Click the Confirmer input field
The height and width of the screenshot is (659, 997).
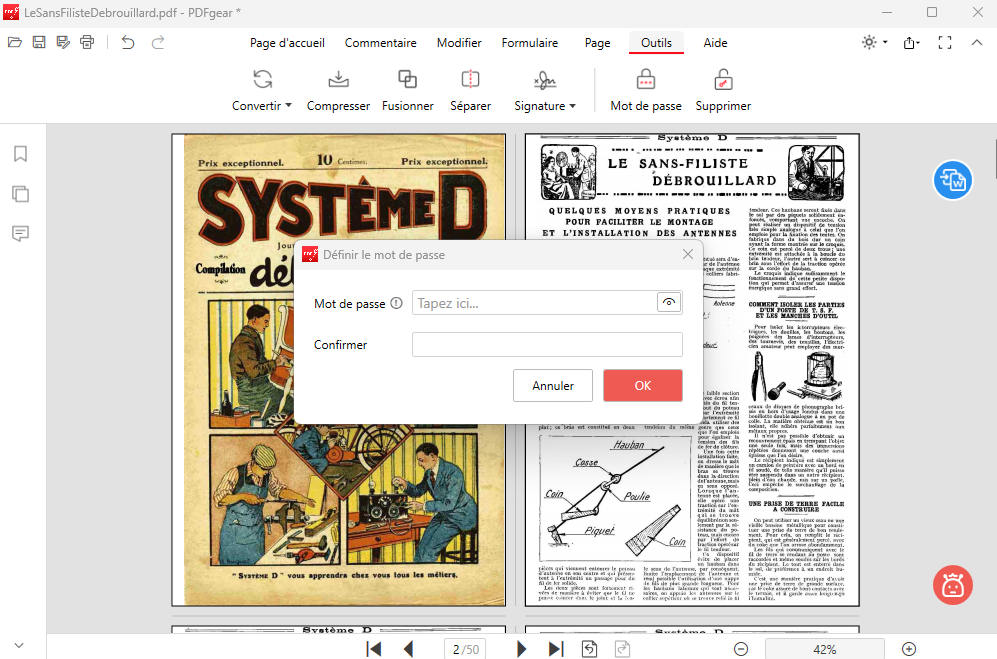coord(547,344)
